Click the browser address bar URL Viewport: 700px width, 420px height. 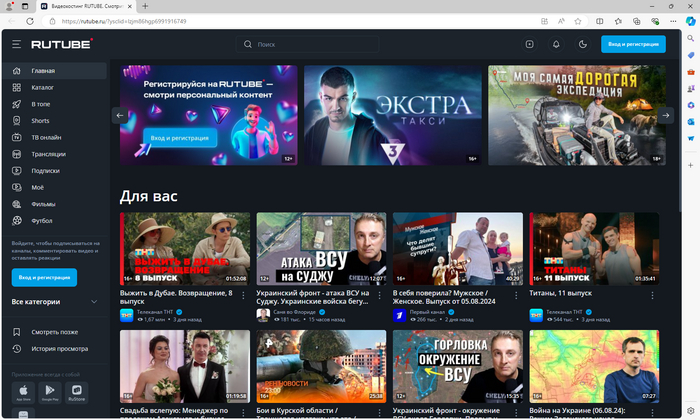[124, 21]
